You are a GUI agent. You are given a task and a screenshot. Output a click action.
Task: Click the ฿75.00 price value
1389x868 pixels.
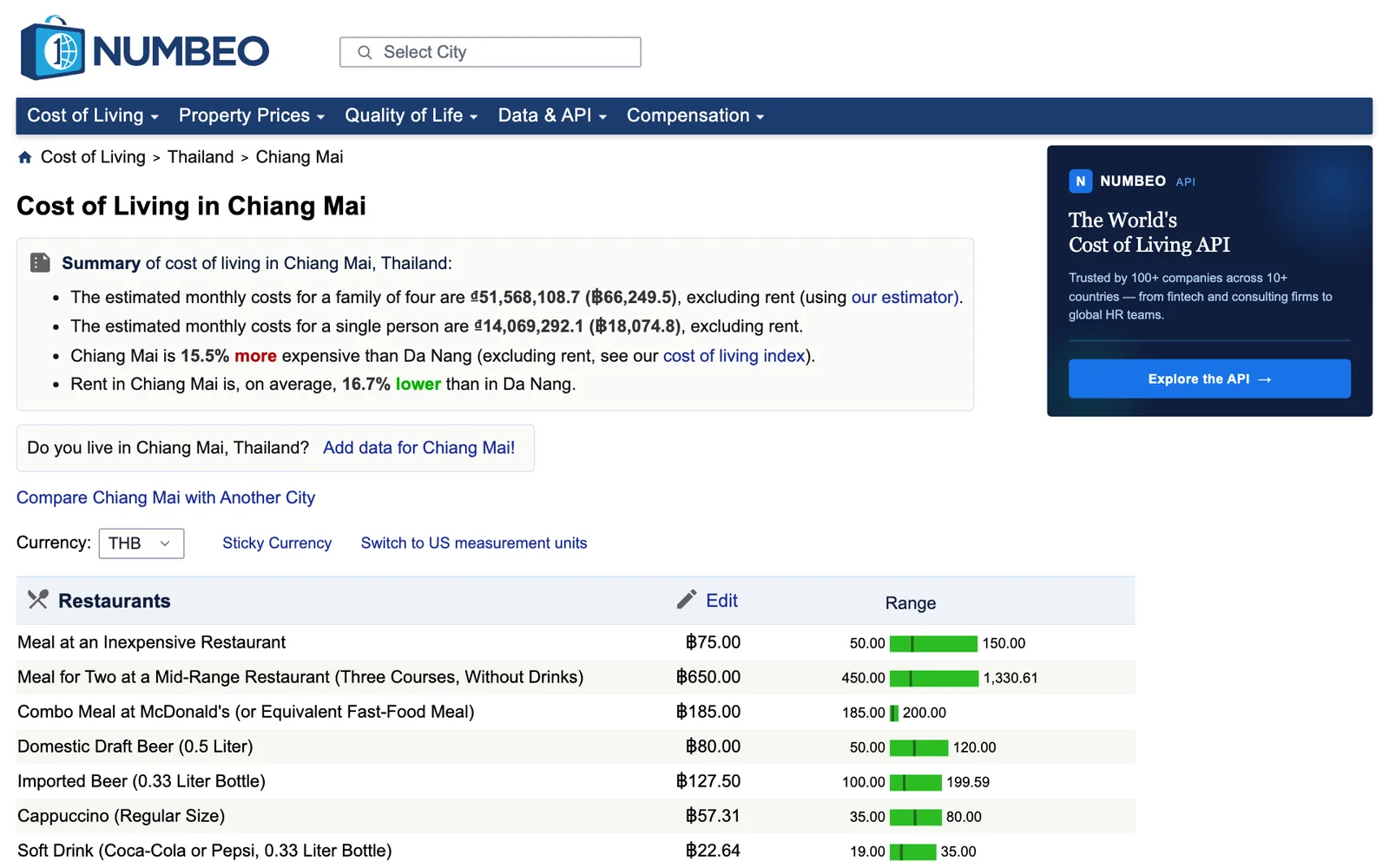click(x=713, y=642)
